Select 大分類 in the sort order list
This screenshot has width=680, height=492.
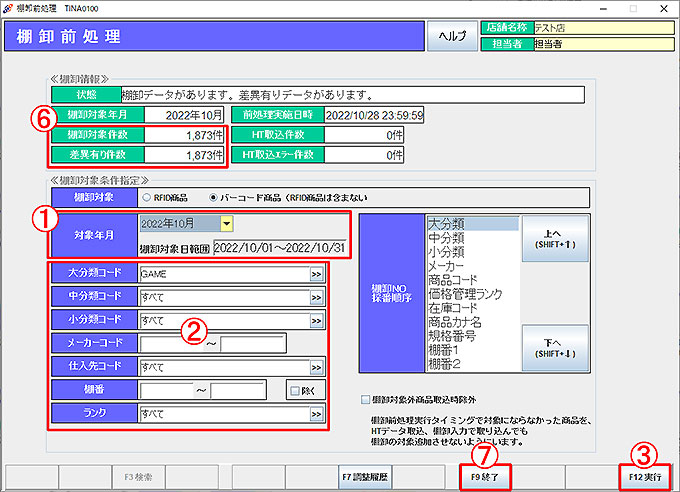tap(471, 226)
